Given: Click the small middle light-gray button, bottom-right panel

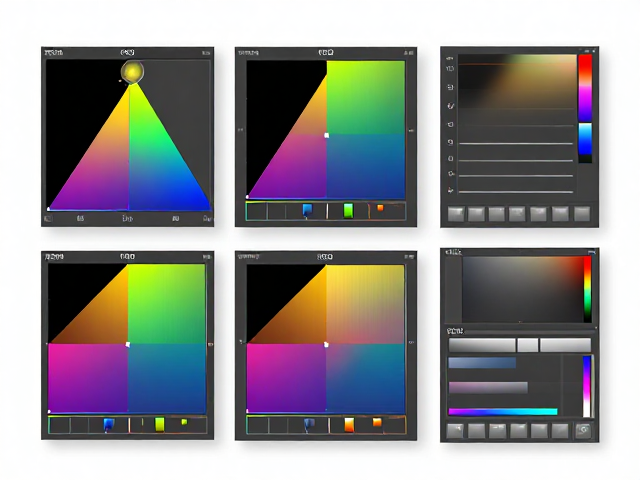Looking at the screenshot, I should pyautogui.click(x=527, y=345).
